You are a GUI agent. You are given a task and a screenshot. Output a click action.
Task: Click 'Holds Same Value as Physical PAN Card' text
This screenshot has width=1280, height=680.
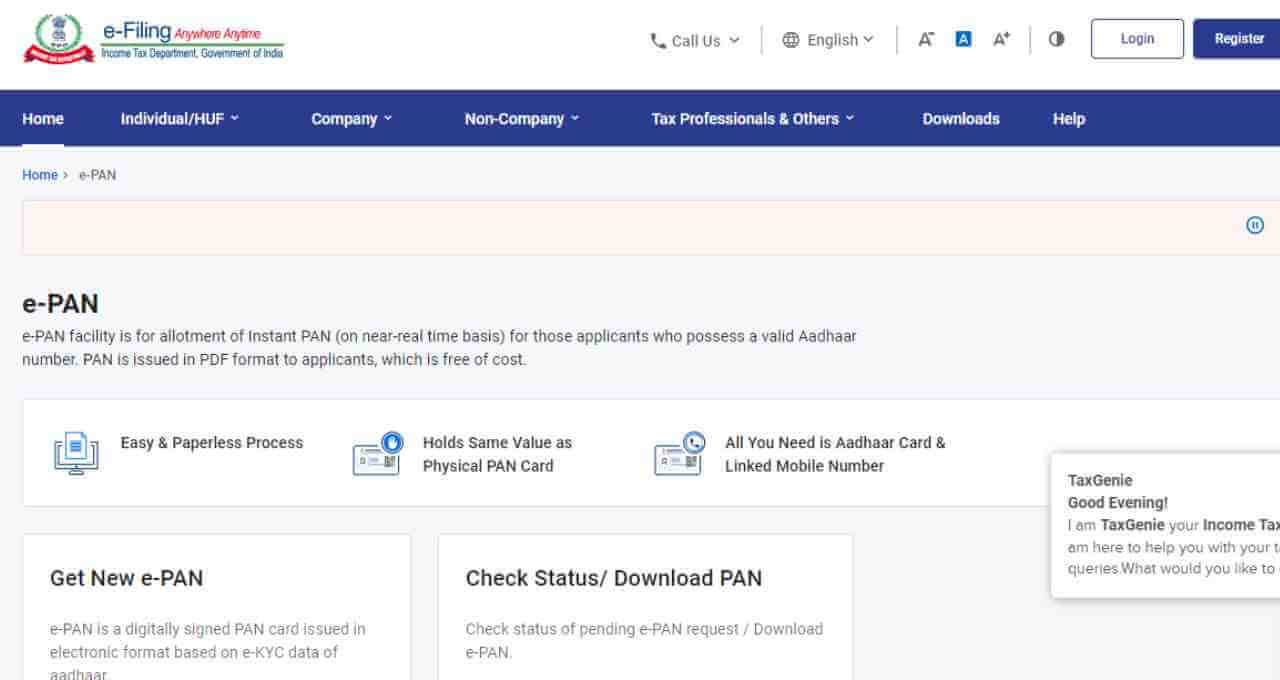click(498, 454)
